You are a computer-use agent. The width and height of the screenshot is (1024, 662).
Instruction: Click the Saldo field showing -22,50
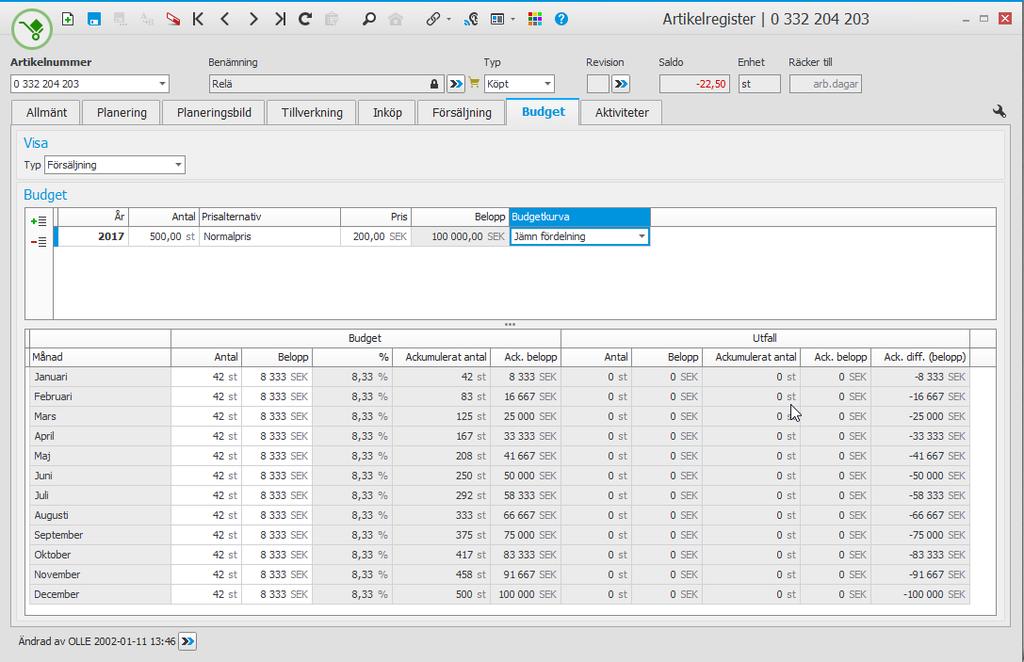694,84
